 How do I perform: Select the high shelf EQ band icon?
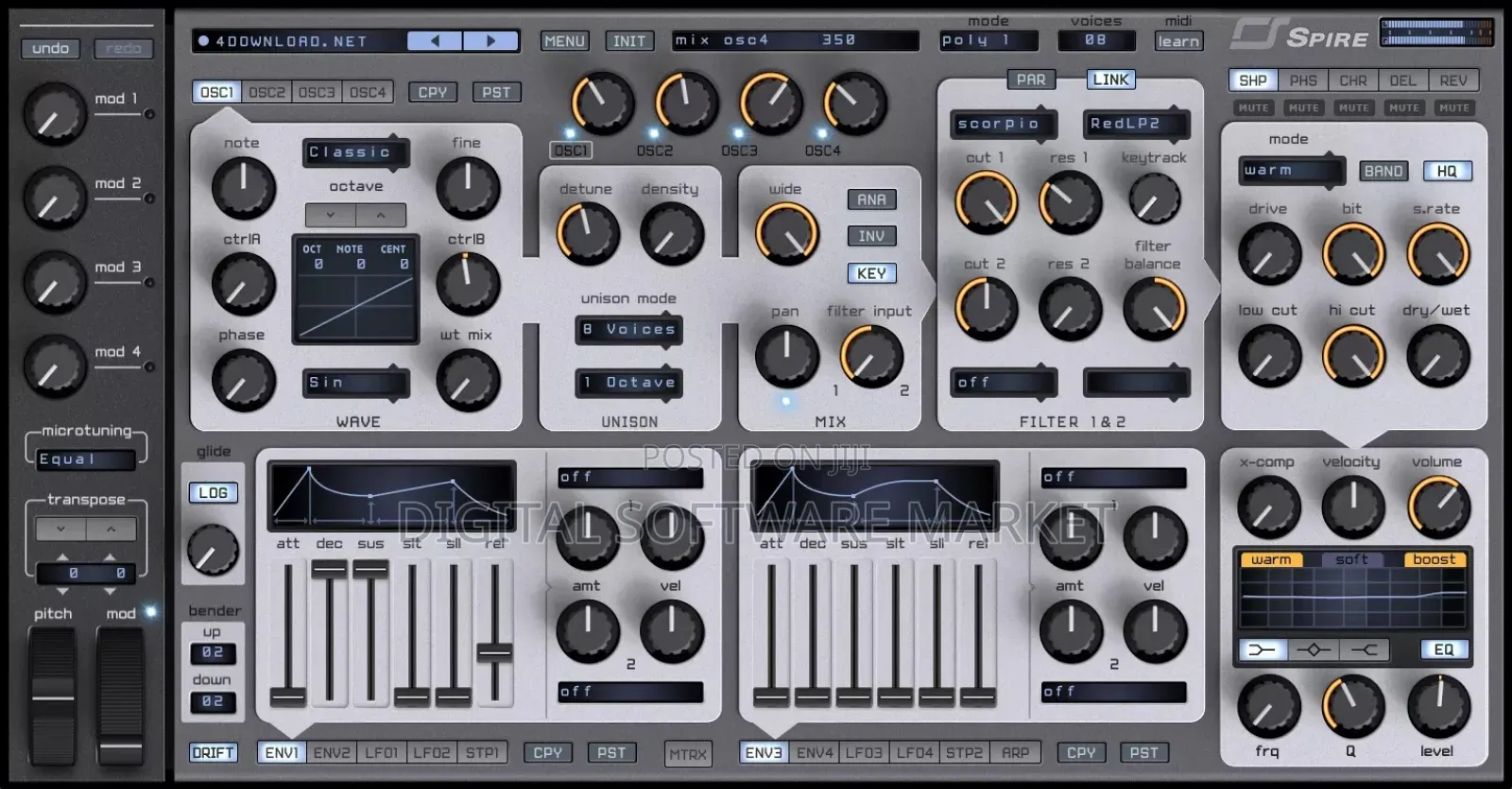[1364, 649]
